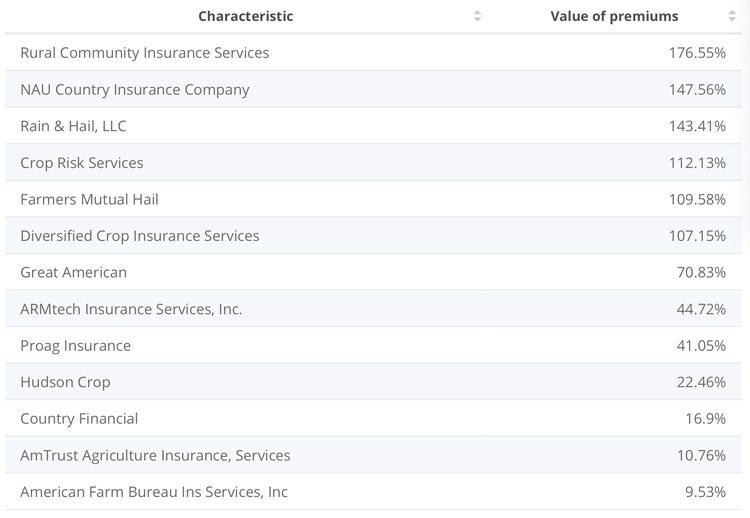Click the Great American row
This screenshot has width=750, height=518.
click(x=73, y=272)
